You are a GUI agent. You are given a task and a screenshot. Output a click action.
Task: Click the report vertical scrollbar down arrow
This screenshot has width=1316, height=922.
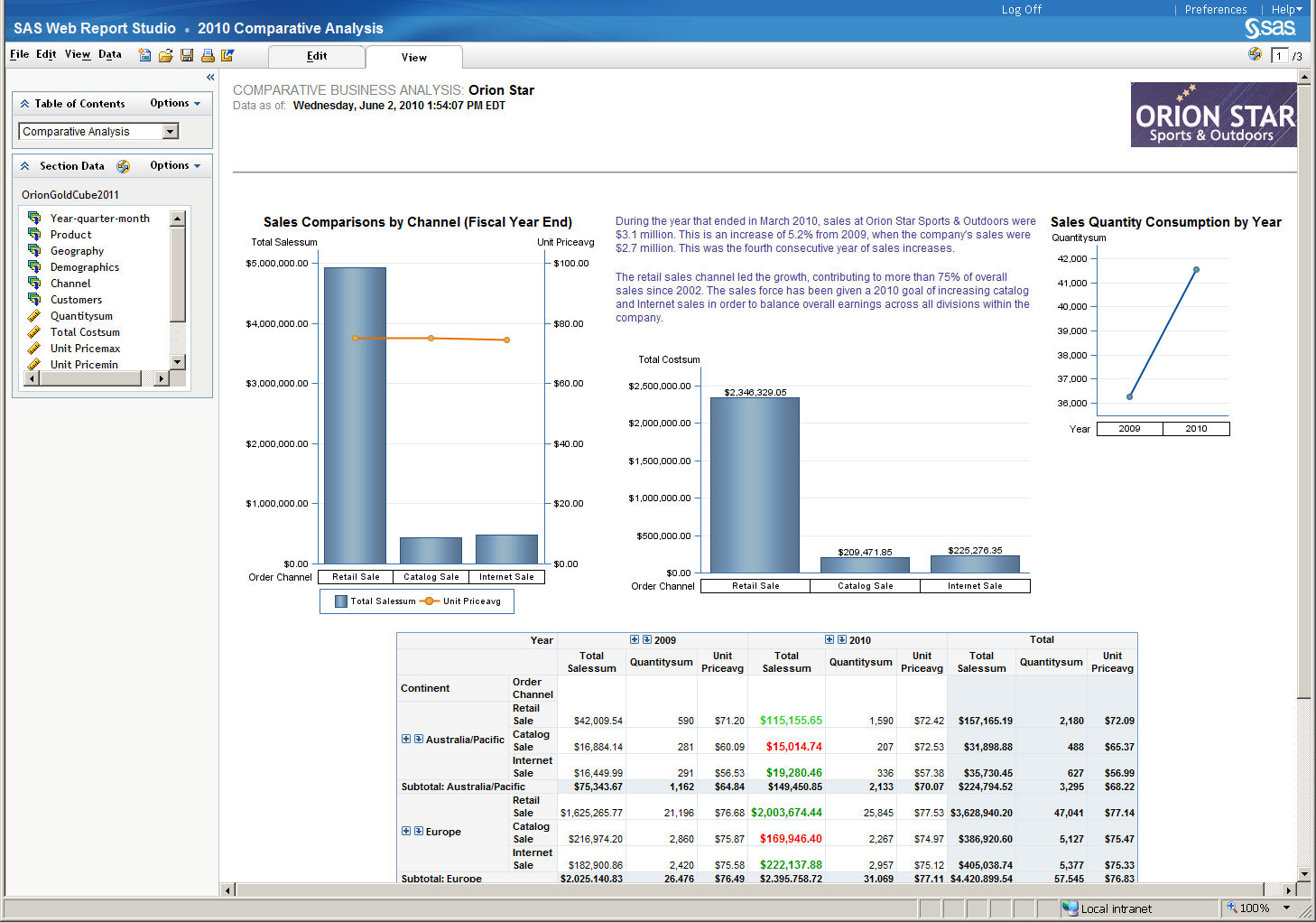click(1304, 874)
